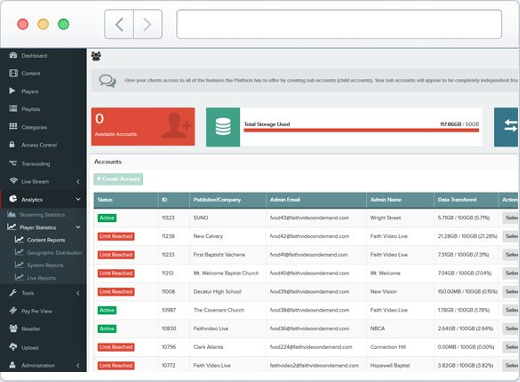
Task: Click Select button for The Covenant Church
Action: click(x=510, y=310)
